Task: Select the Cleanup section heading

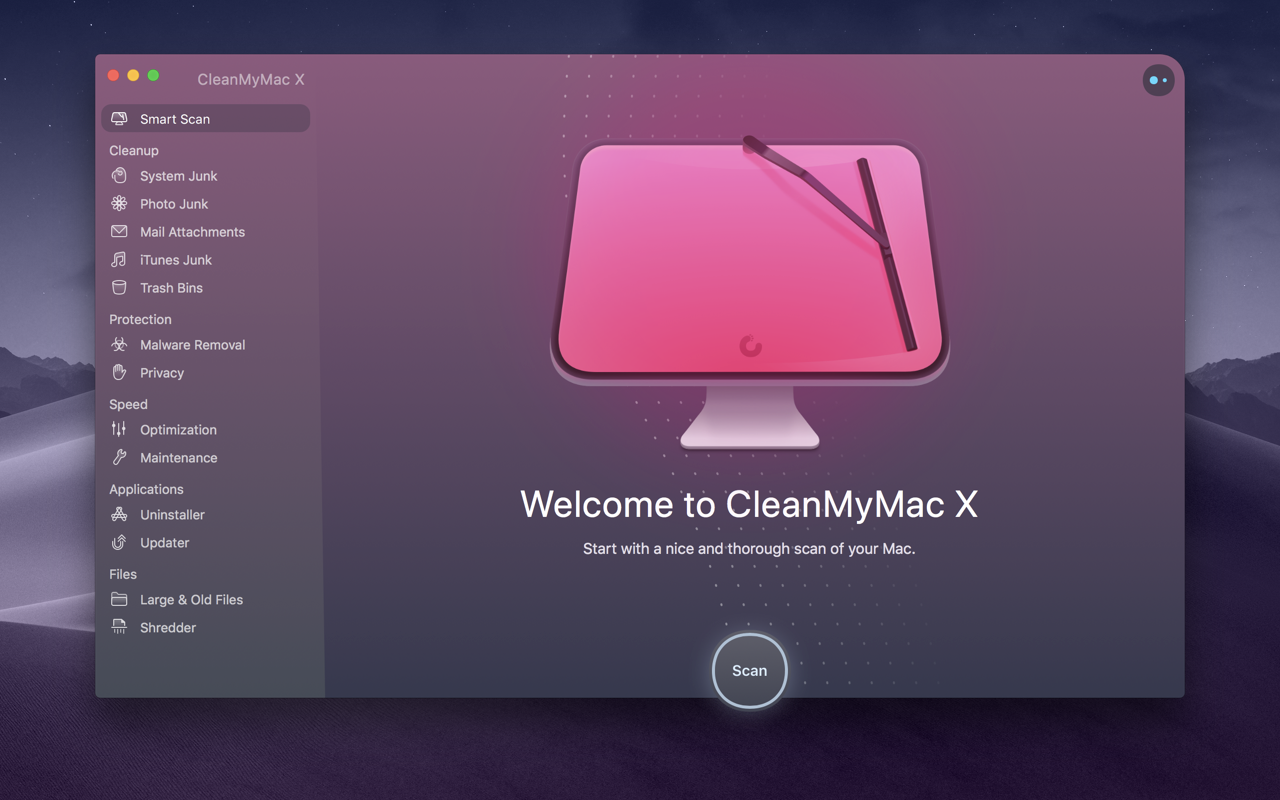Action: click(x=133, y=150)
